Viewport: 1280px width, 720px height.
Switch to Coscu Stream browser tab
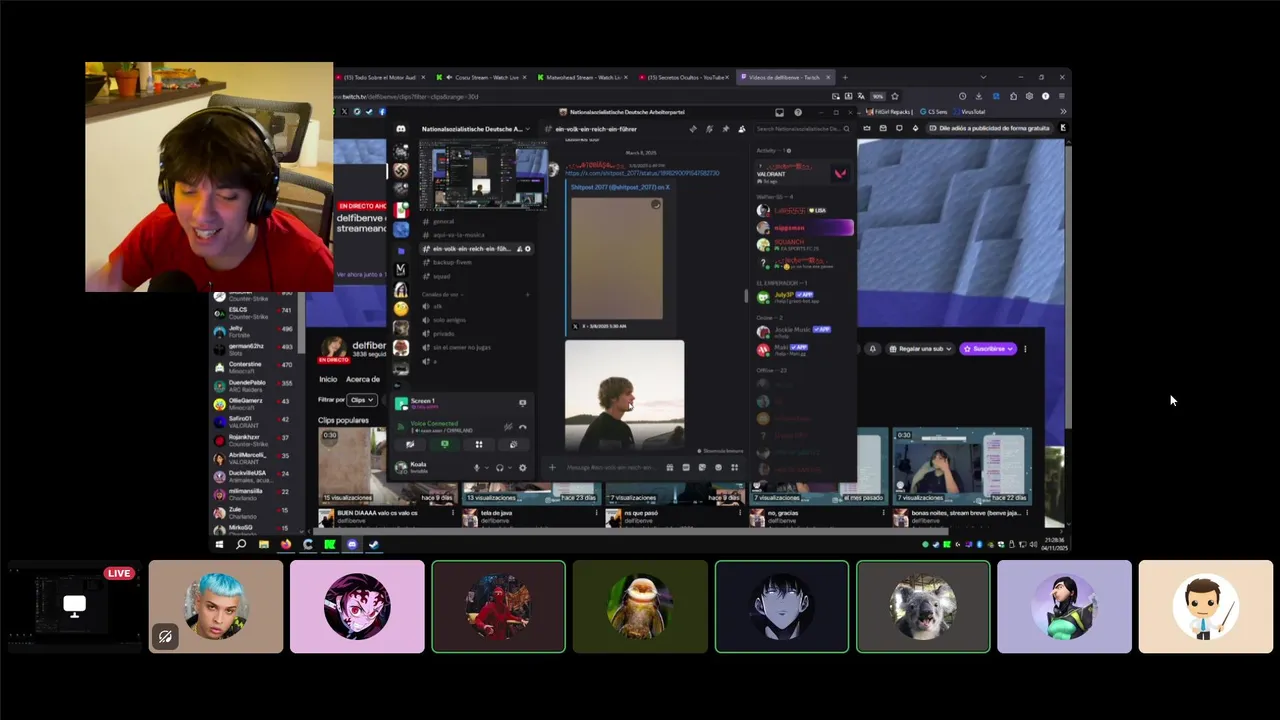480,77
